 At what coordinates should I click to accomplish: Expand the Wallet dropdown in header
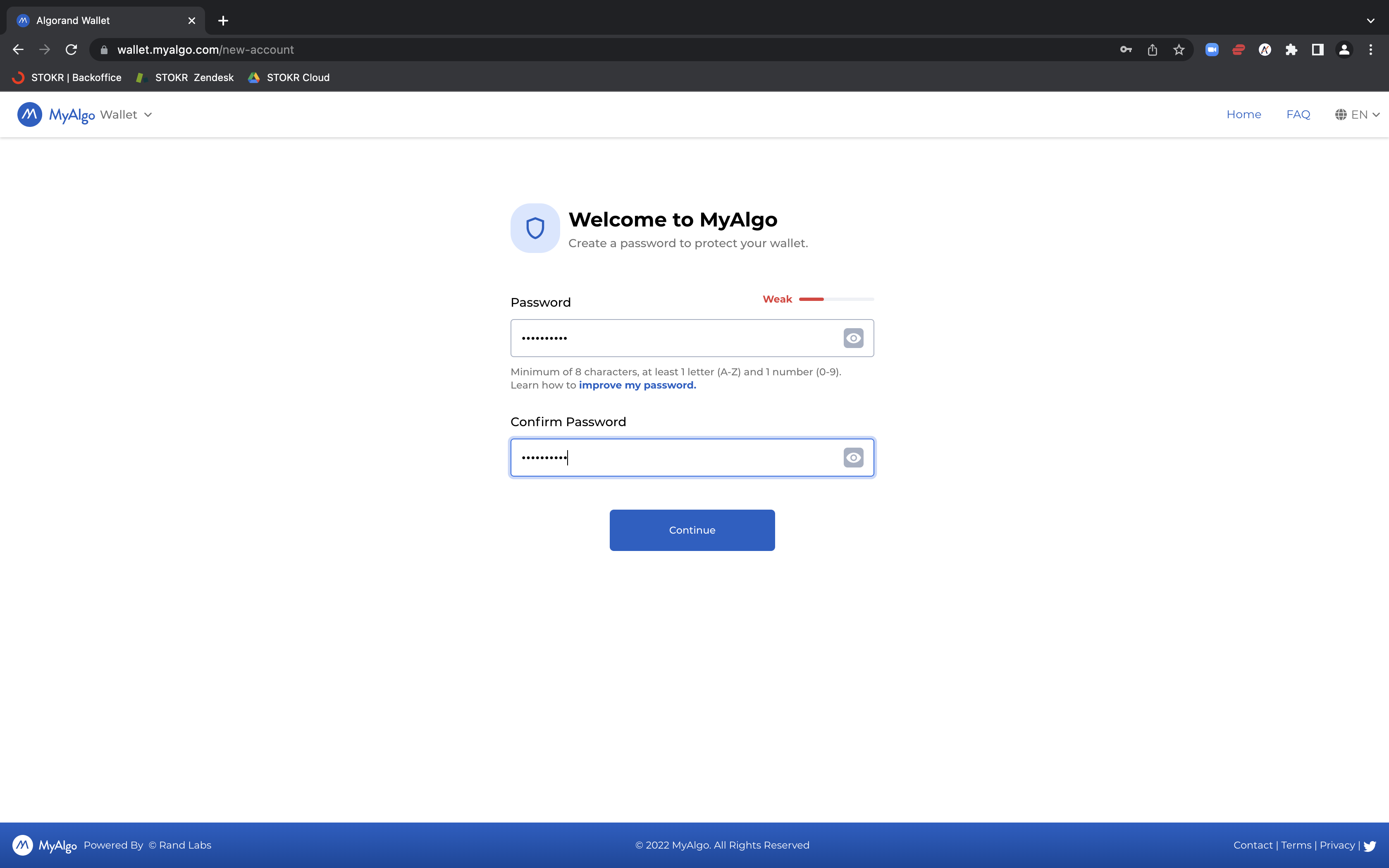(x=126, y=115)
